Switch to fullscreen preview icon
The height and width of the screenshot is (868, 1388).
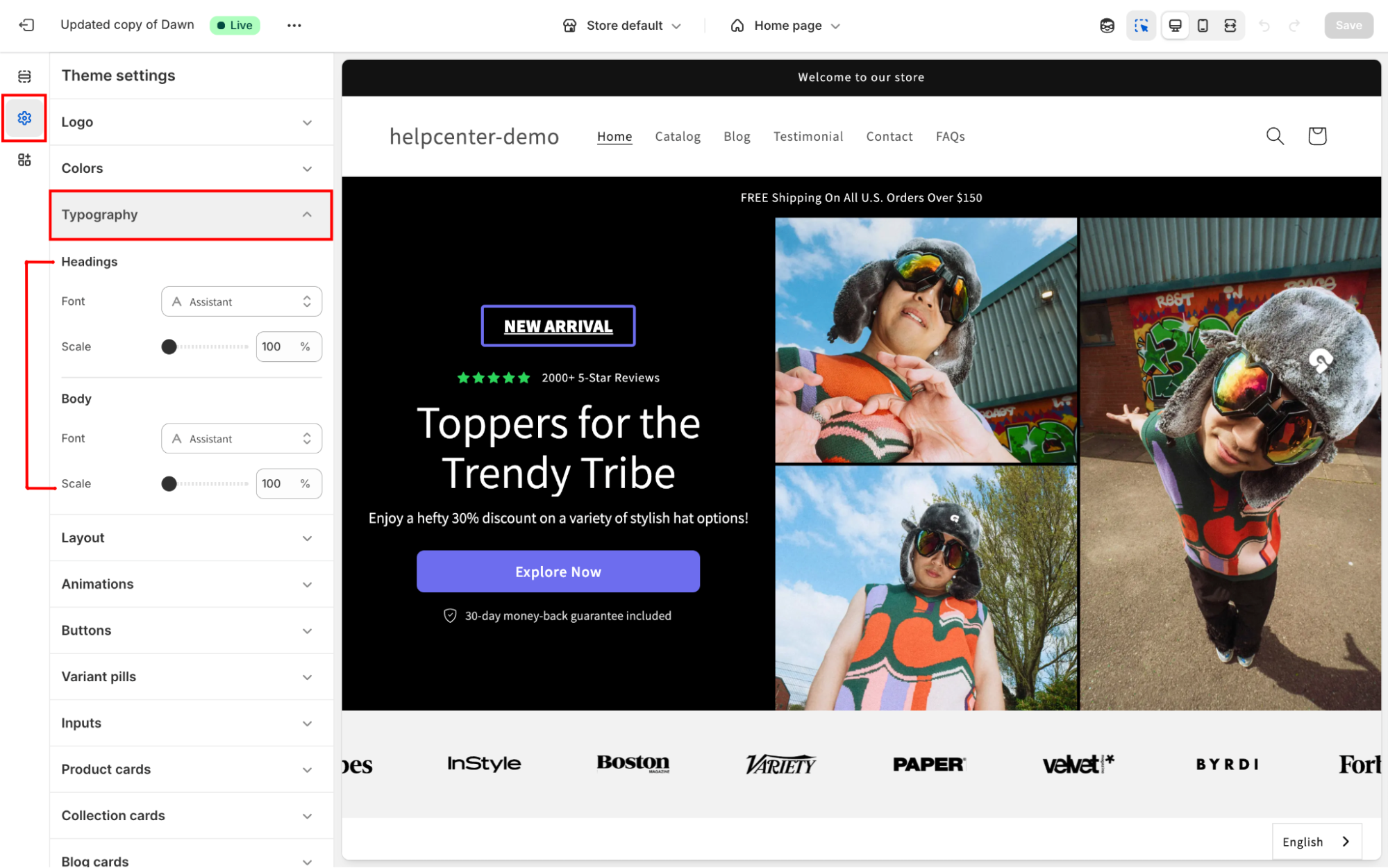[1230, 25]
